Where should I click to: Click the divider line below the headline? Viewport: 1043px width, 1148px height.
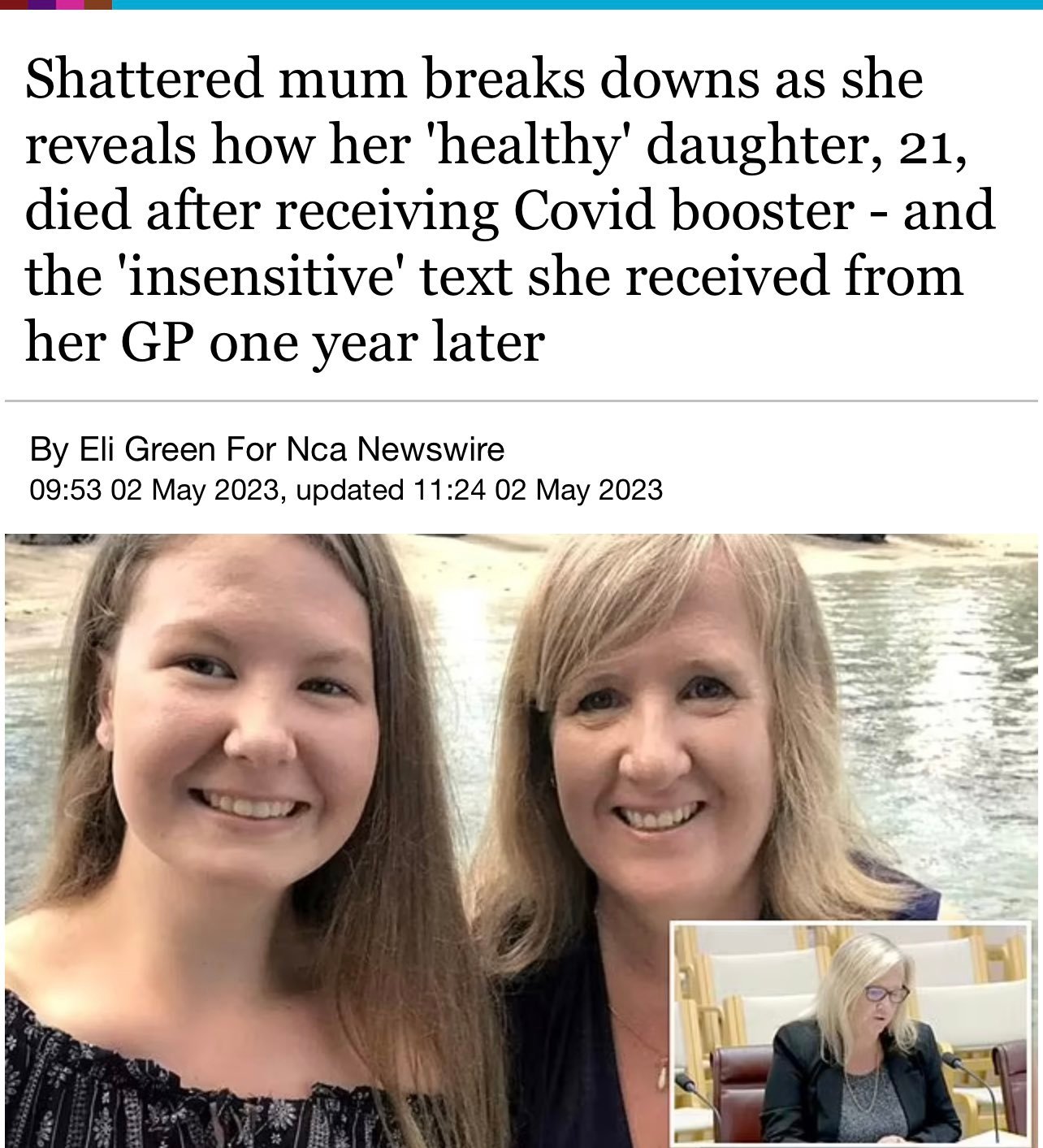(x=521, y=401)
